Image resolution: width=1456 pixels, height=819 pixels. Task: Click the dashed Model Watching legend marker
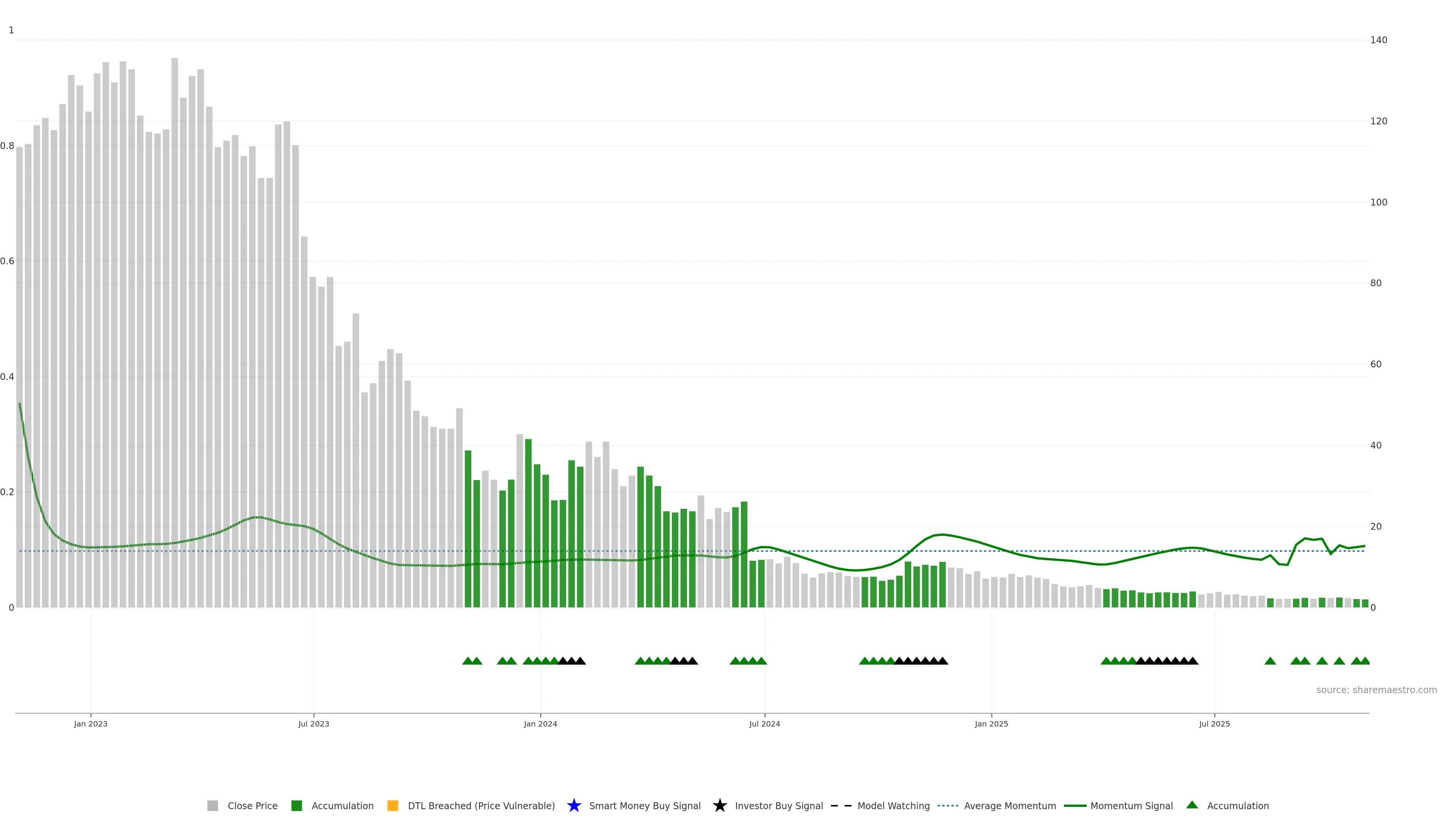[841, 805]
